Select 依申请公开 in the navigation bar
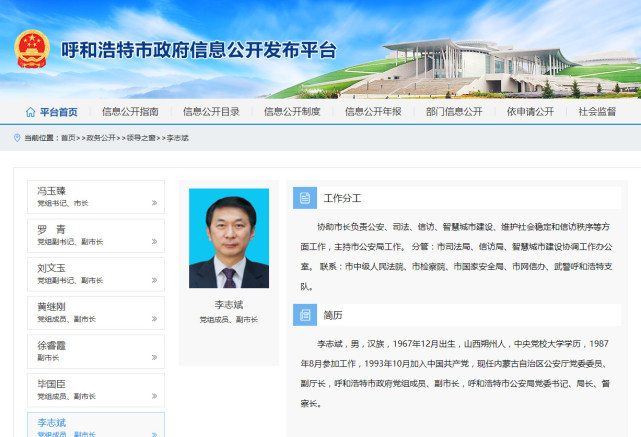Screen dimensions: 641x437 (x=529, y=112)
